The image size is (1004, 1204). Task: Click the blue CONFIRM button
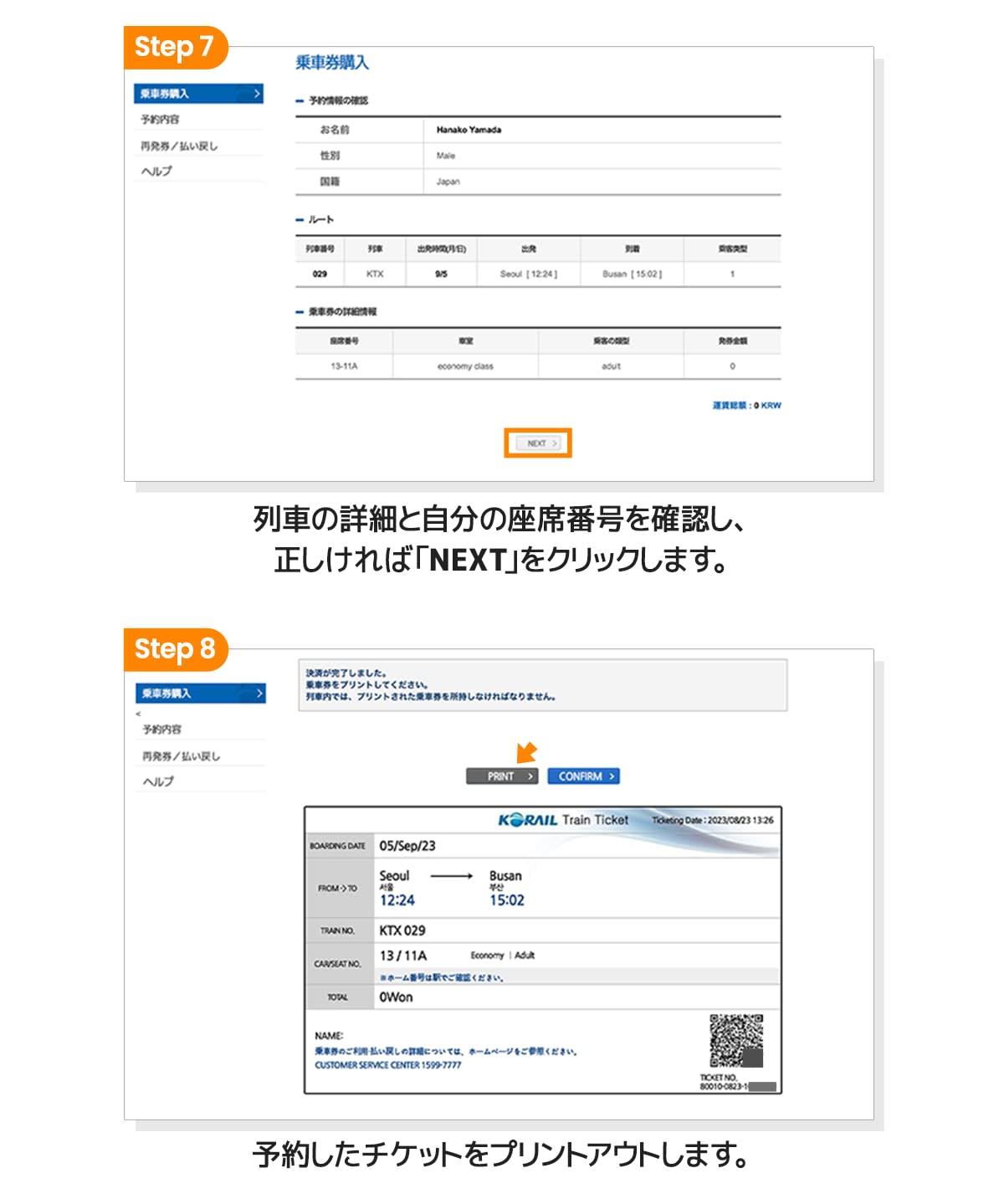(583, 776)
